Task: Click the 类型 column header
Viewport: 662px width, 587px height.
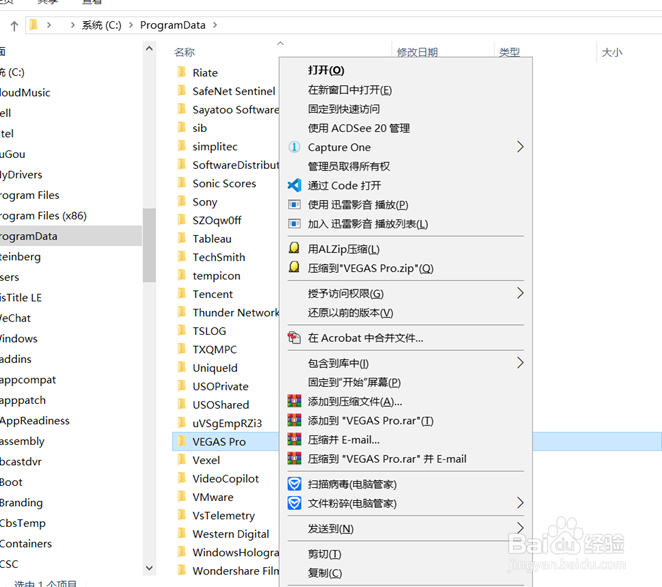Action: 509,52
